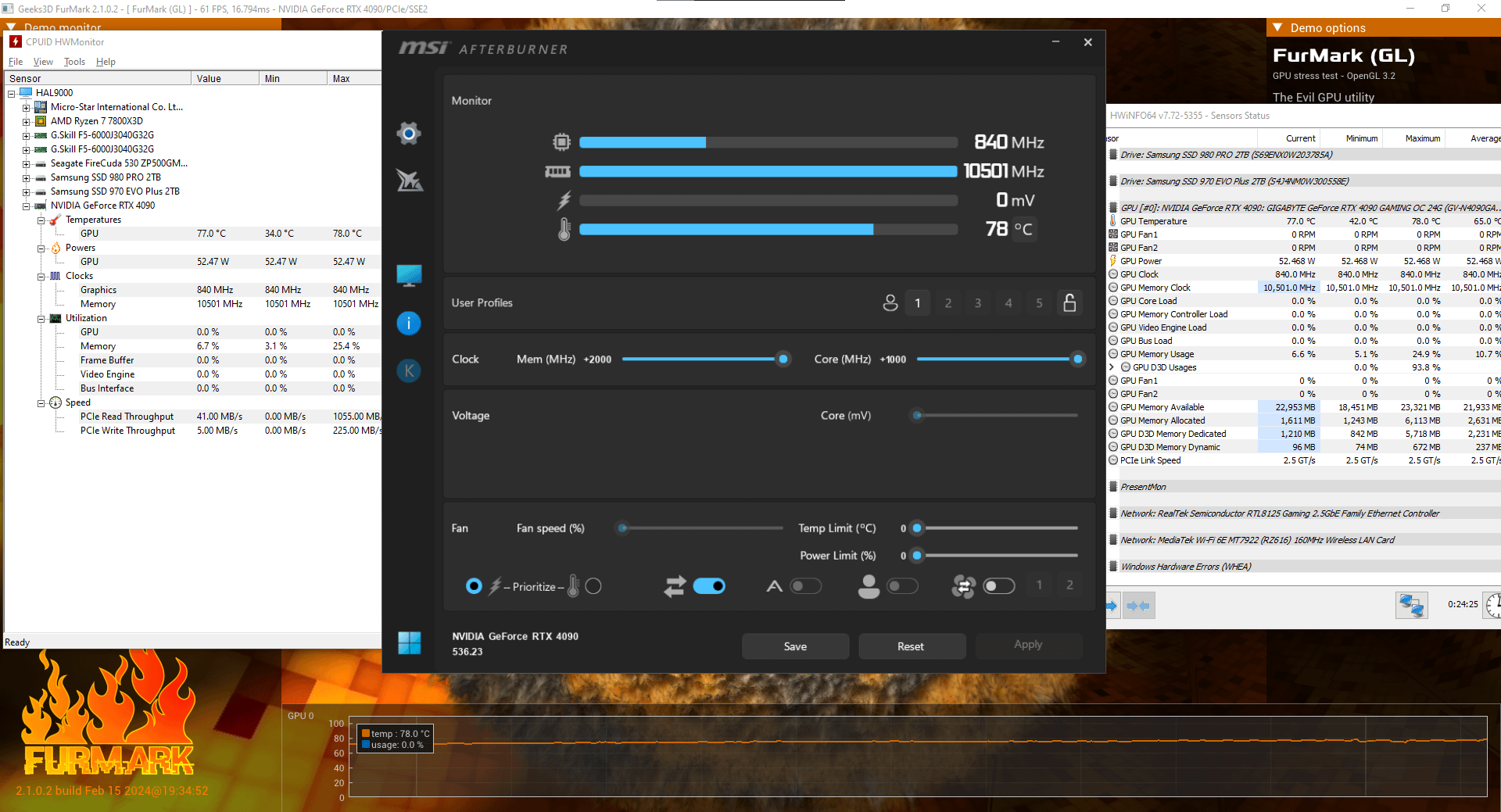Collapse the Utilization group in HWMonitor
Image resolution: width=1501 pixels, height=812 pixels.
point(41,319)
